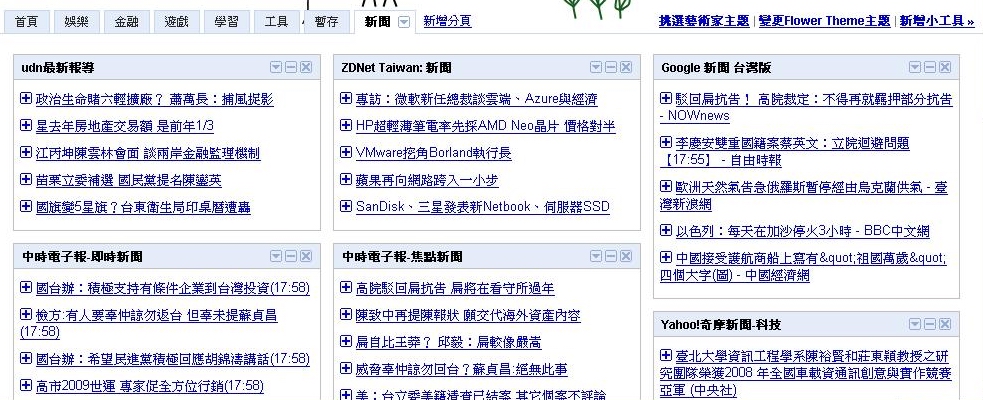Expand the 江丙坤陳雲林會面 headline plus icon
The image size is (983, 400).
(26, 152)
